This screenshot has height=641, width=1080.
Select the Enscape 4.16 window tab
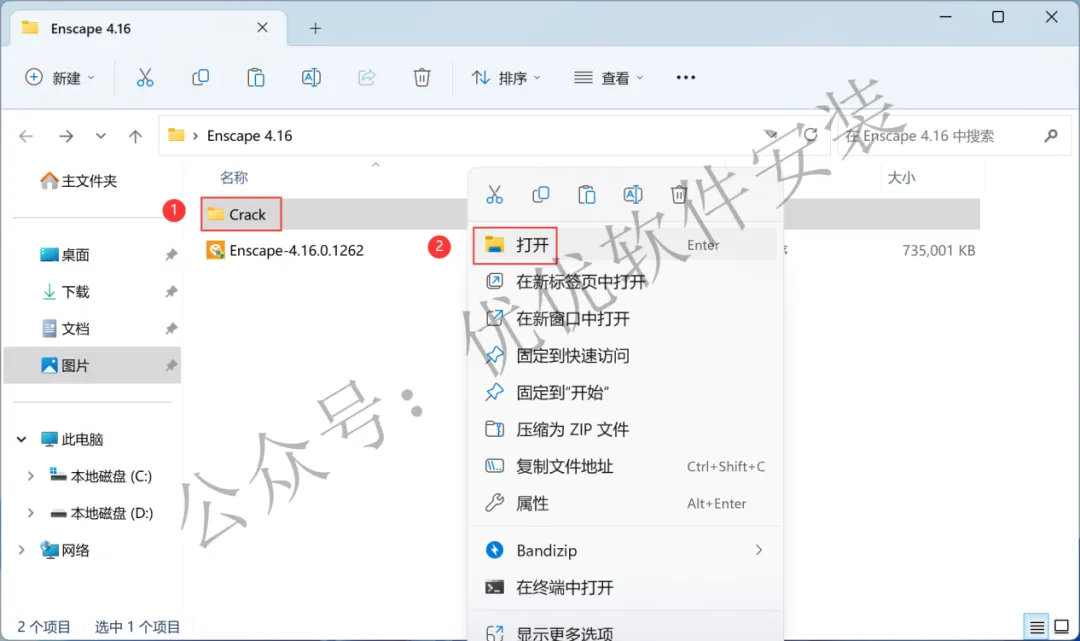point(148,28)
